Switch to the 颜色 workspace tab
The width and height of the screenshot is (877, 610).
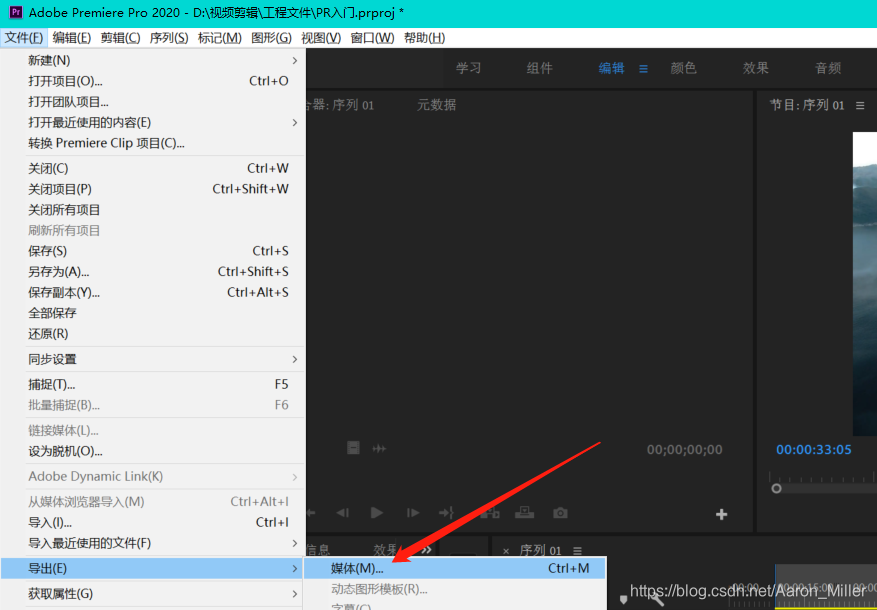coord(683,68)
